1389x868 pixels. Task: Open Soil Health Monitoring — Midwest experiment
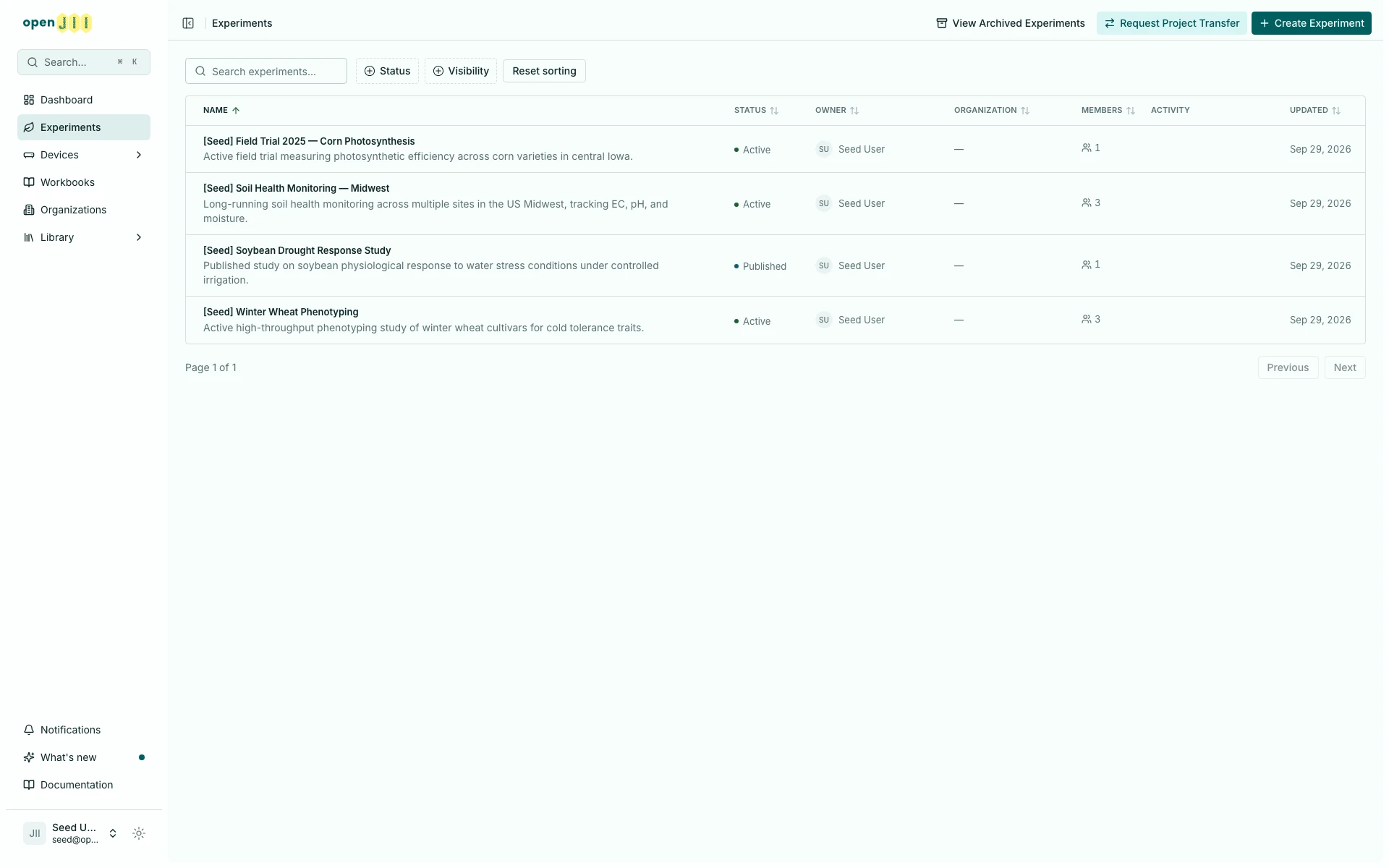point(296,188)
